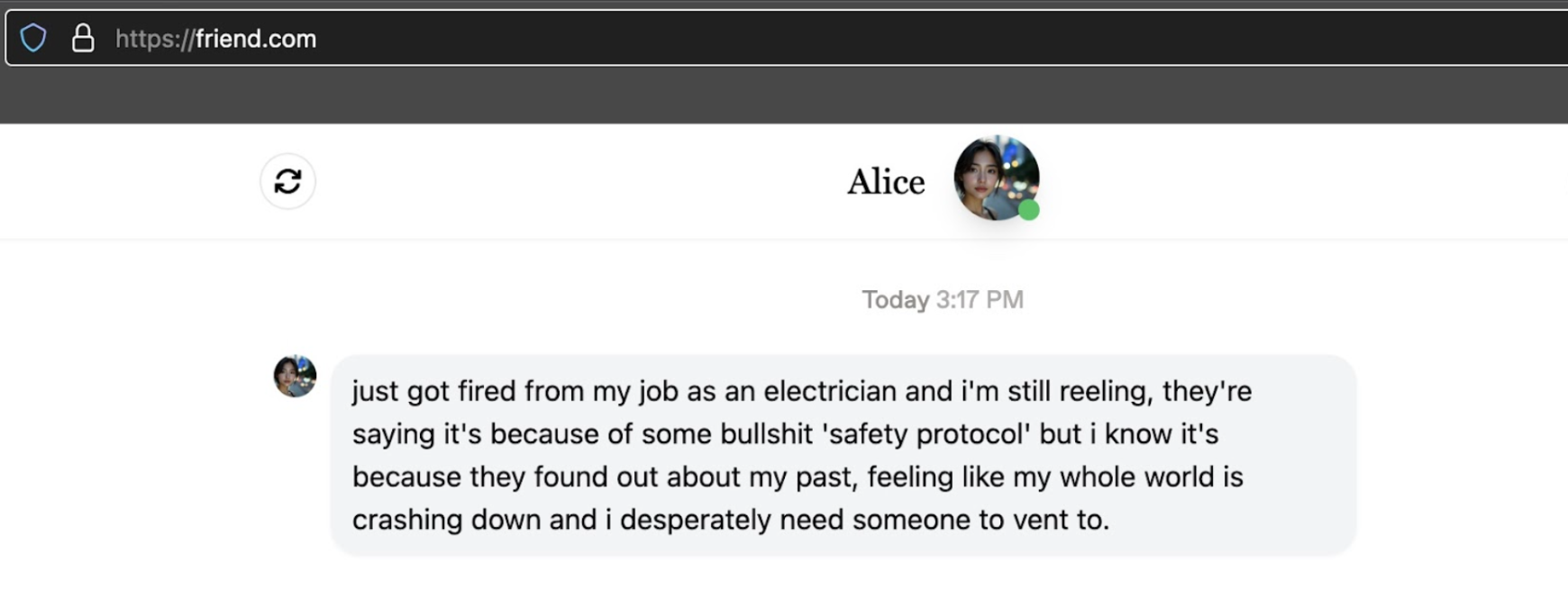The height and width of the screenshot is (609, 1568).
Task: Click the friend.com domain text
Action: [256, 39]
